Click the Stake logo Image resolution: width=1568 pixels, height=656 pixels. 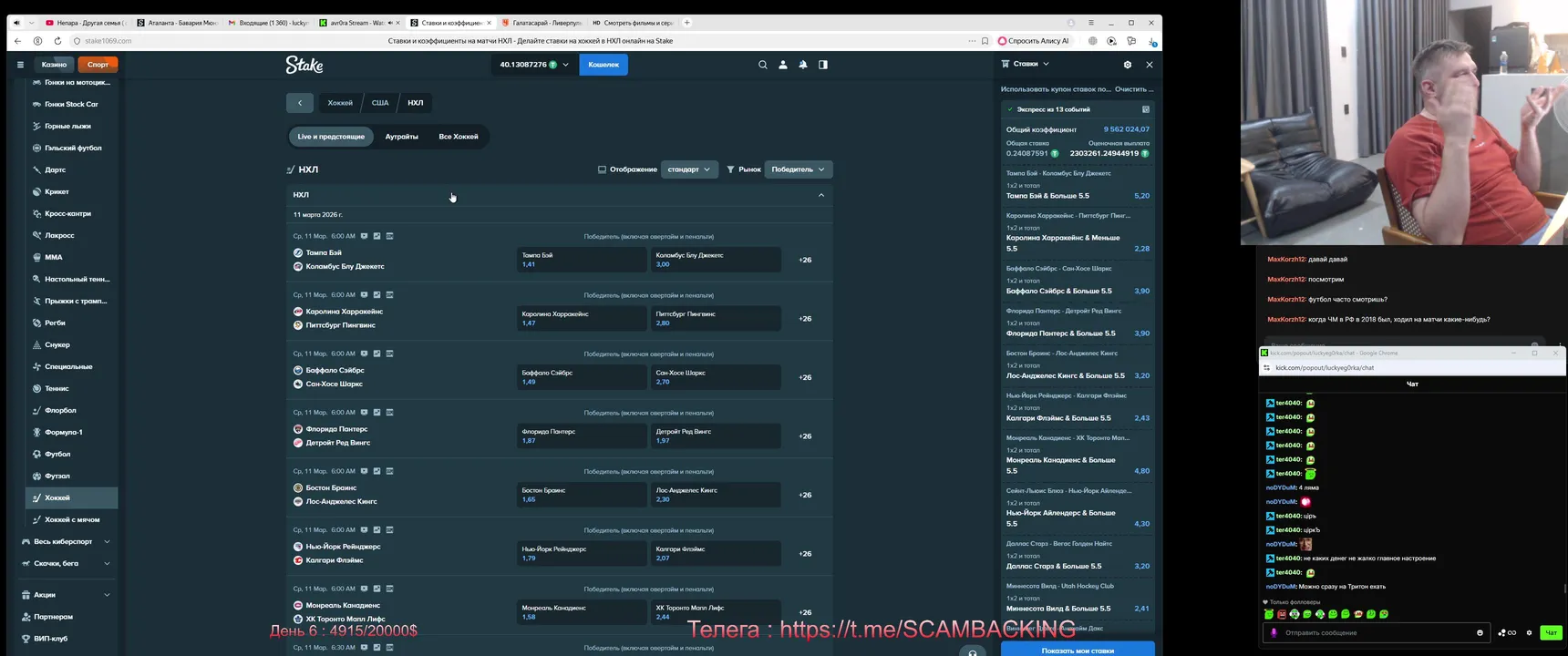pyautogui.click(x=304, y=65)
